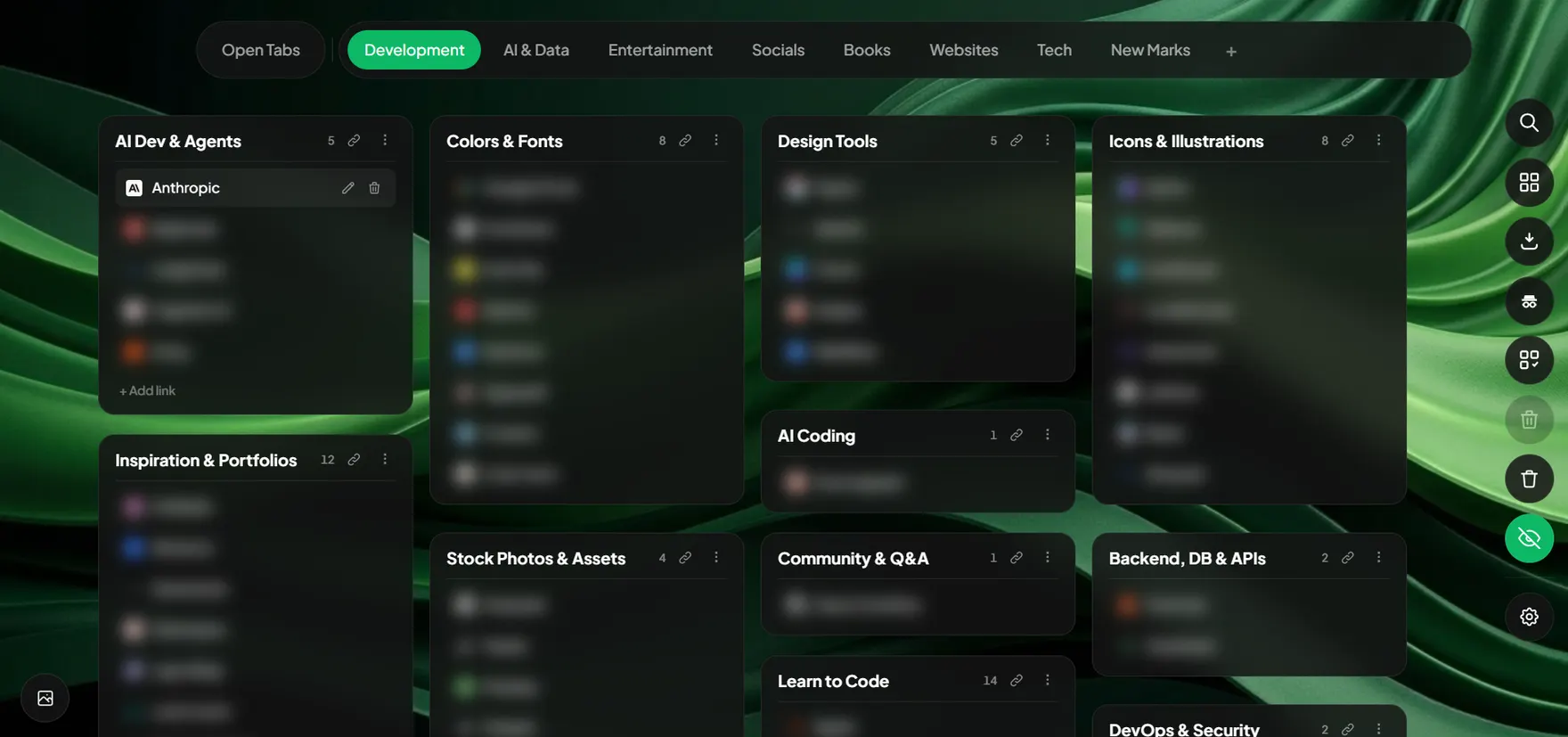Image resolution: width=1568 pixels, height=737 pixels.
Task: Switch to the Open Tabs view
Action: click(261, 50)
